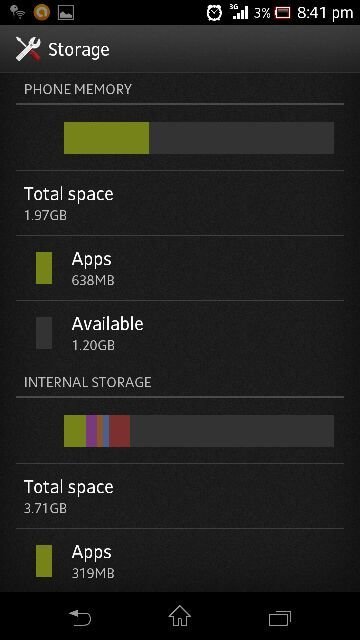Image resolution: width=360 pixels, height=640 pixels.
Task: Tap the Storage title text
Action: (79, 50)
